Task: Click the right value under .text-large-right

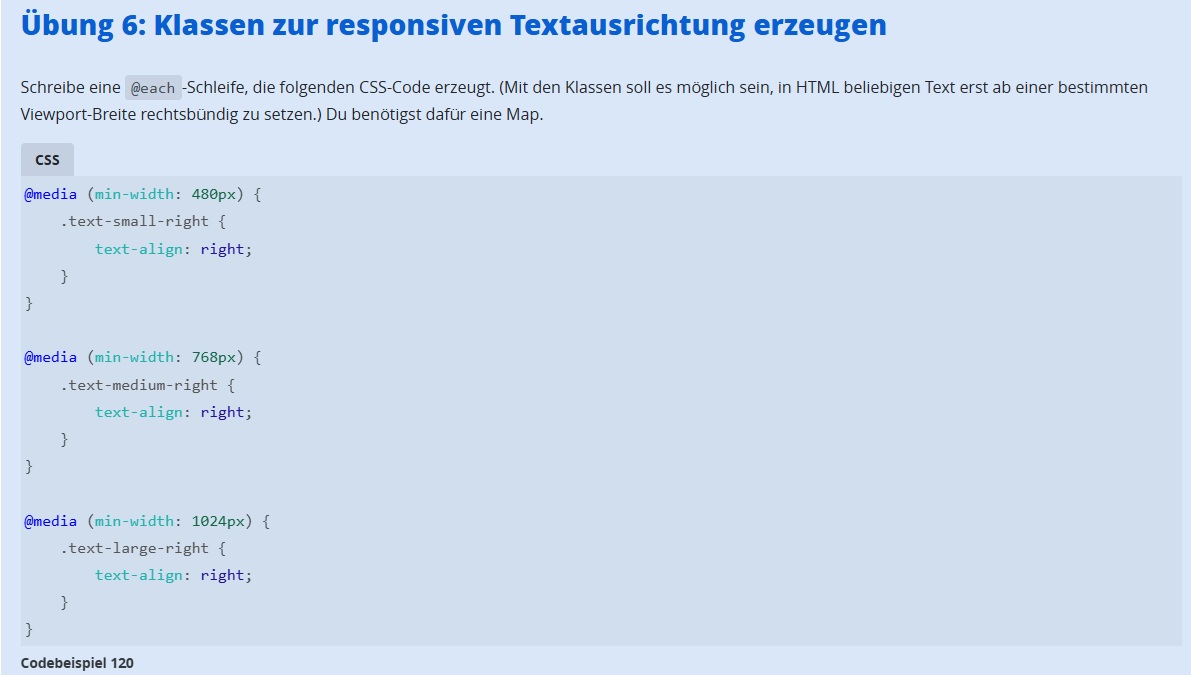Action: [x=222, y=575]
